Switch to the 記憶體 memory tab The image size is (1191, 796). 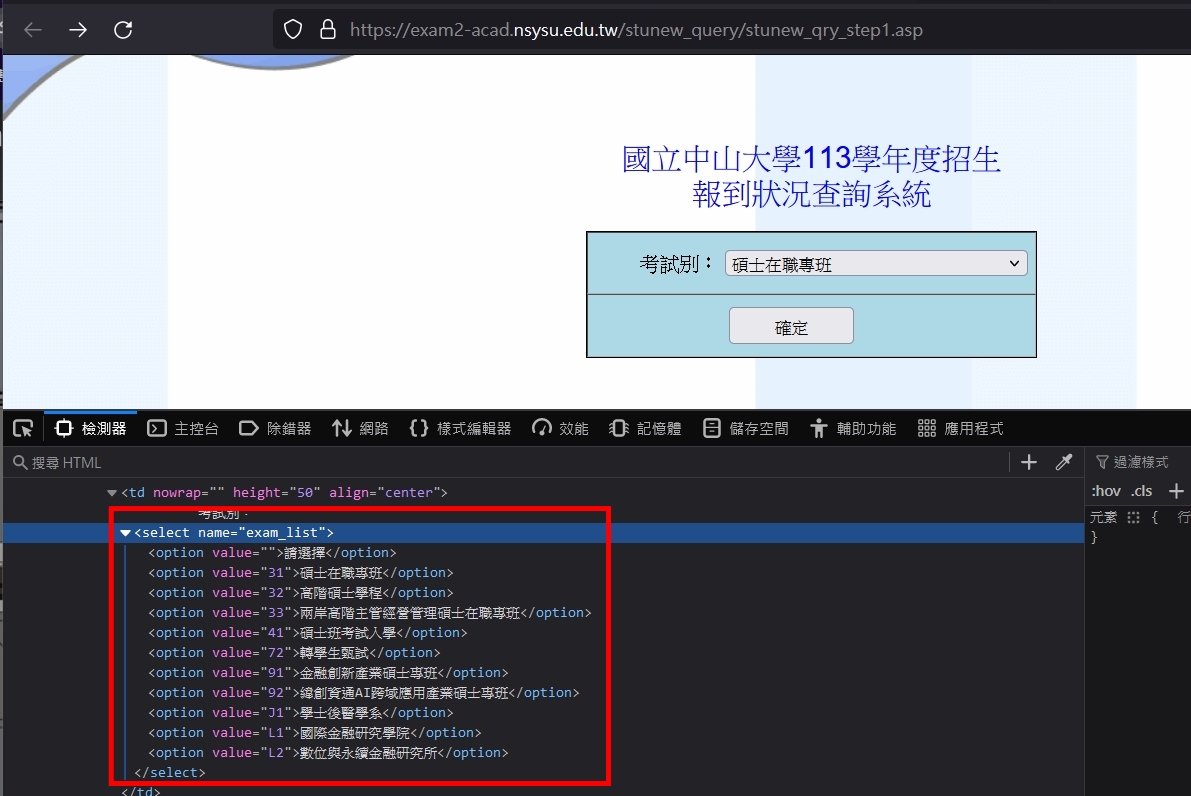(x=645, y=429)
